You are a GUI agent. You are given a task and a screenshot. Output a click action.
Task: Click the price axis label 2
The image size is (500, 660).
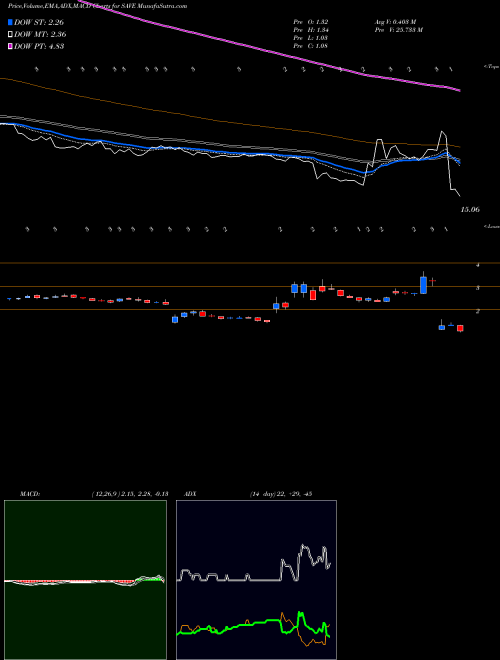(x=477, y=311)
